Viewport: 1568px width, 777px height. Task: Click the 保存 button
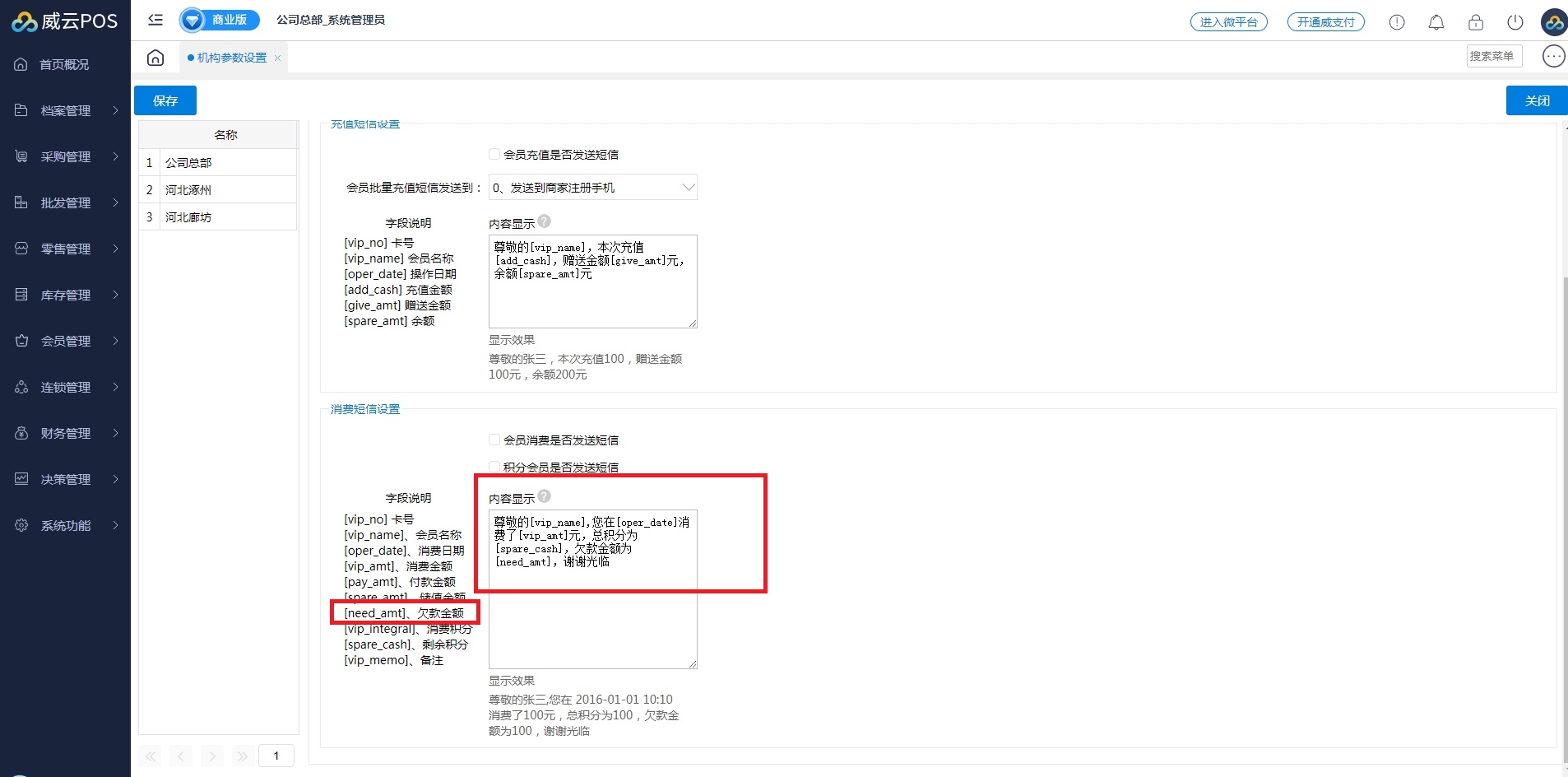165,100
